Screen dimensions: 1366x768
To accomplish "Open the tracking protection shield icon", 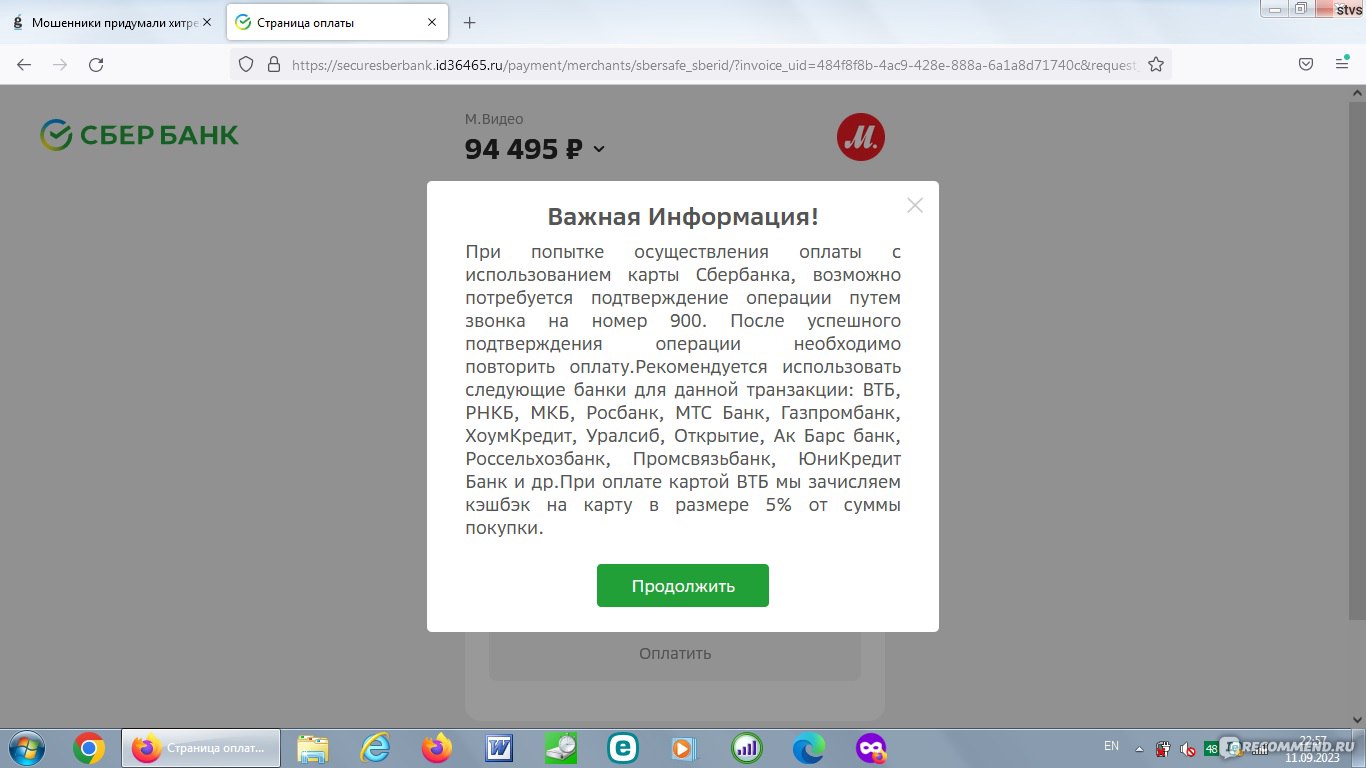I will click(x=247, y=64).
